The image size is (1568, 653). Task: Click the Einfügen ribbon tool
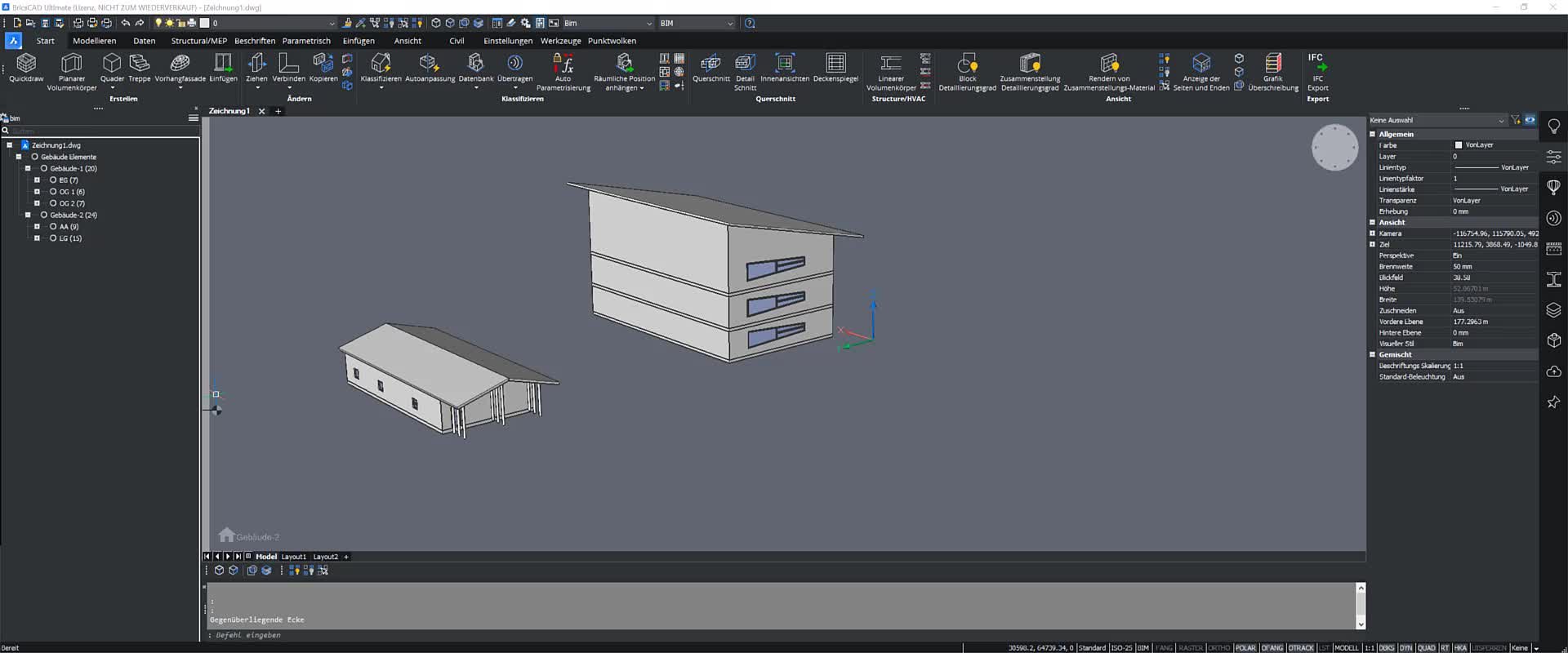223,69
